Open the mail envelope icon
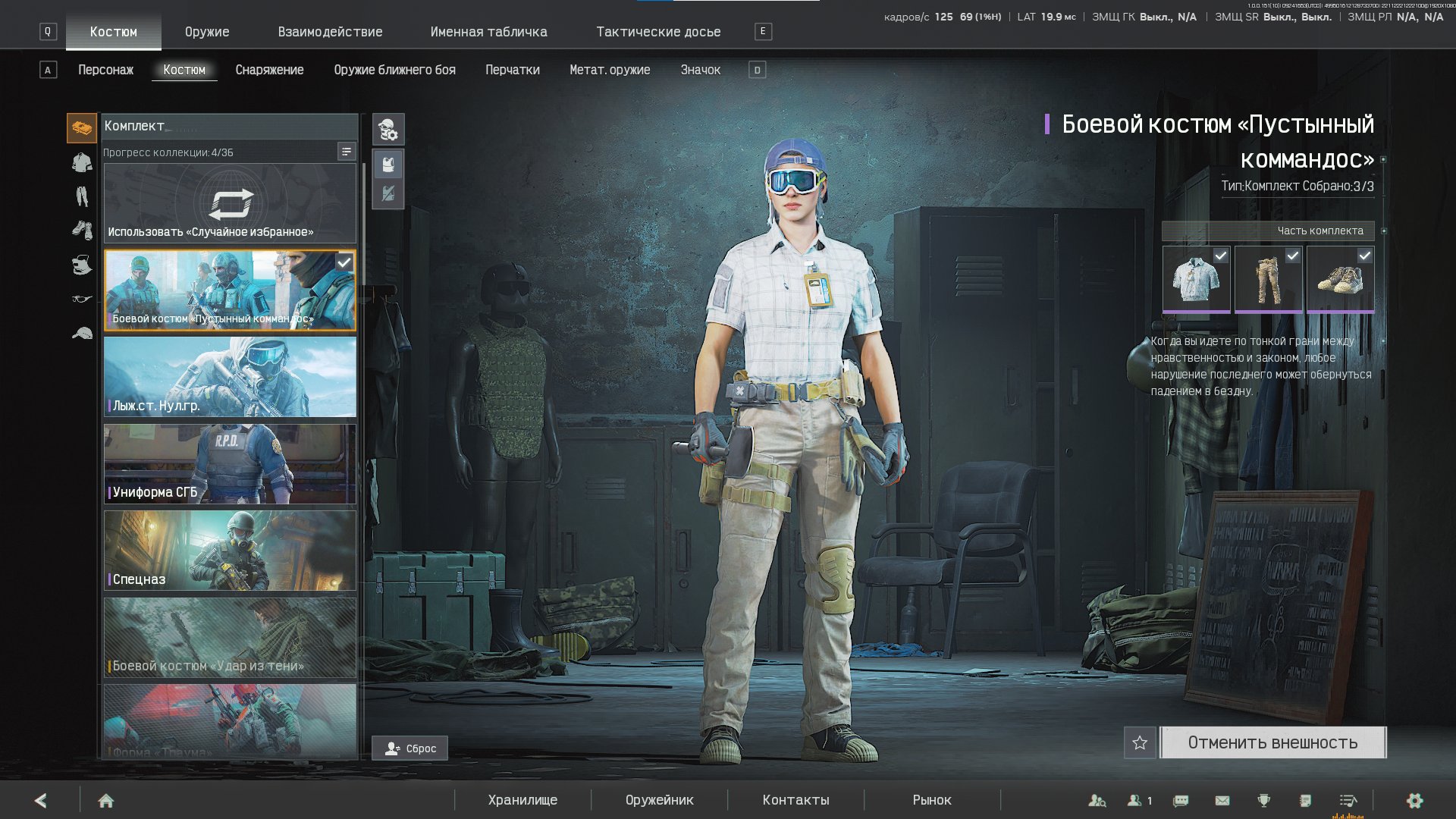 tap(1222, 800)
